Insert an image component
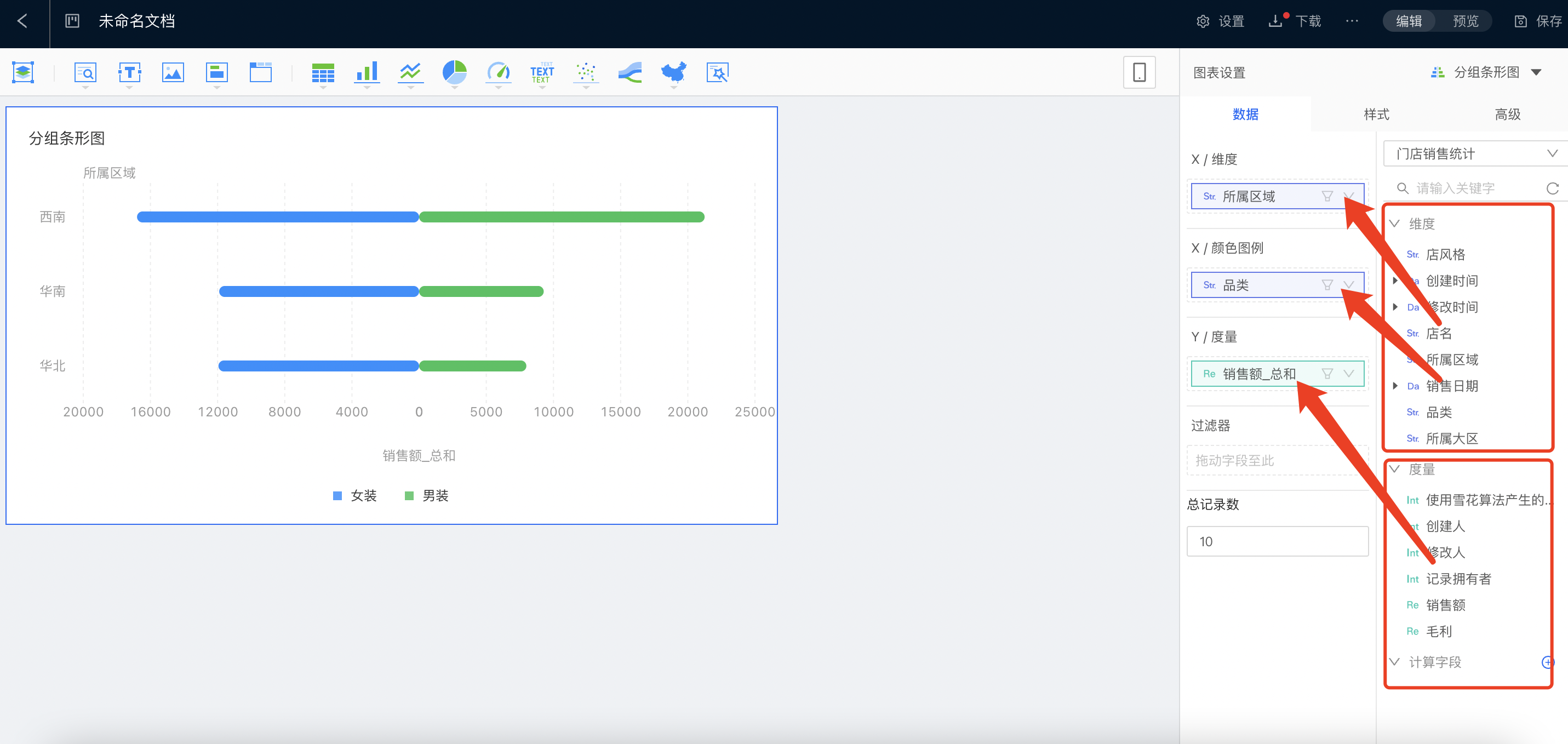 point(173,72)
